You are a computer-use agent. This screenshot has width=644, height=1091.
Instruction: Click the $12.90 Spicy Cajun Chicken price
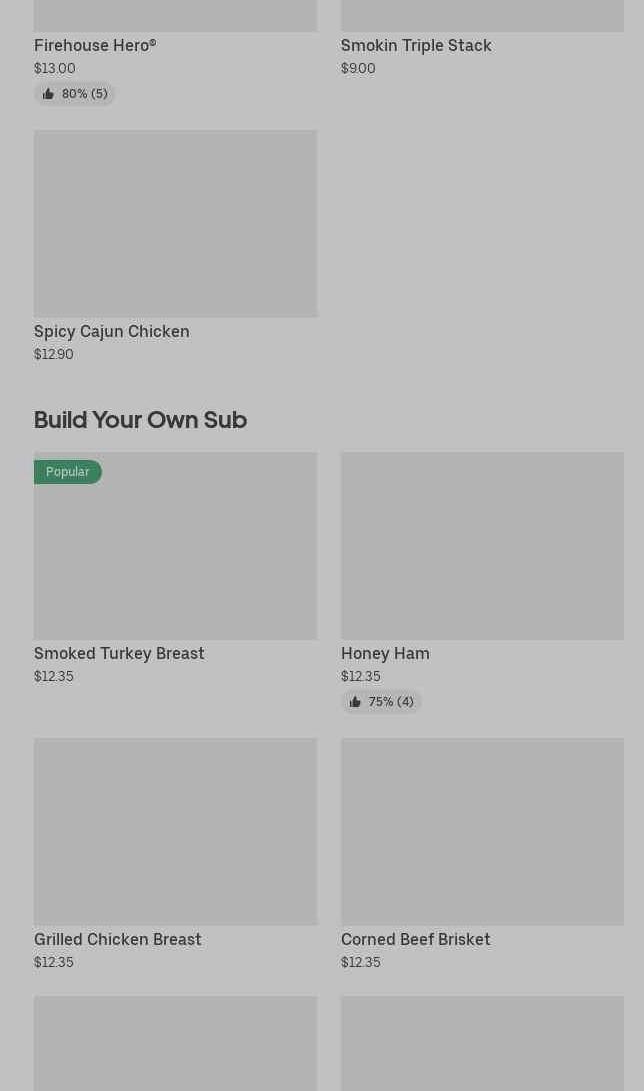tap(54, 354)
